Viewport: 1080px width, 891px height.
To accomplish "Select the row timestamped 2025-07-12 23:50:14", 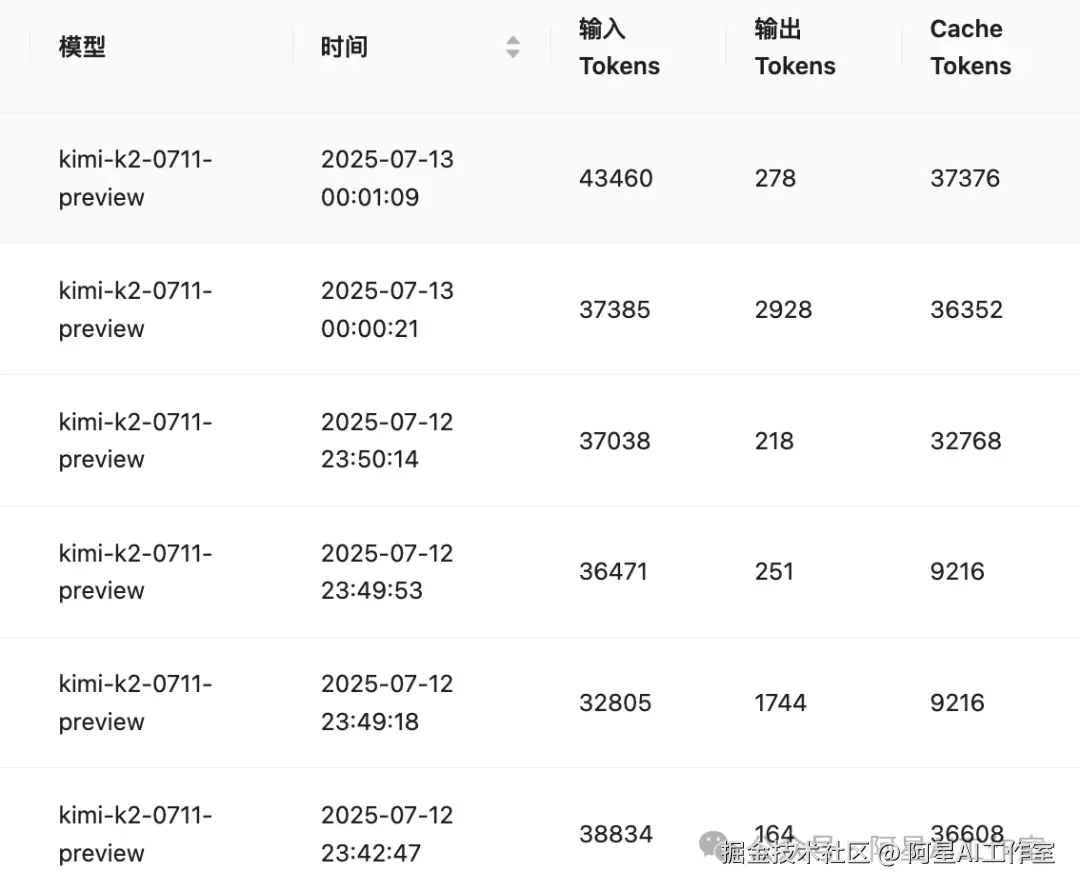I will 540,441.
